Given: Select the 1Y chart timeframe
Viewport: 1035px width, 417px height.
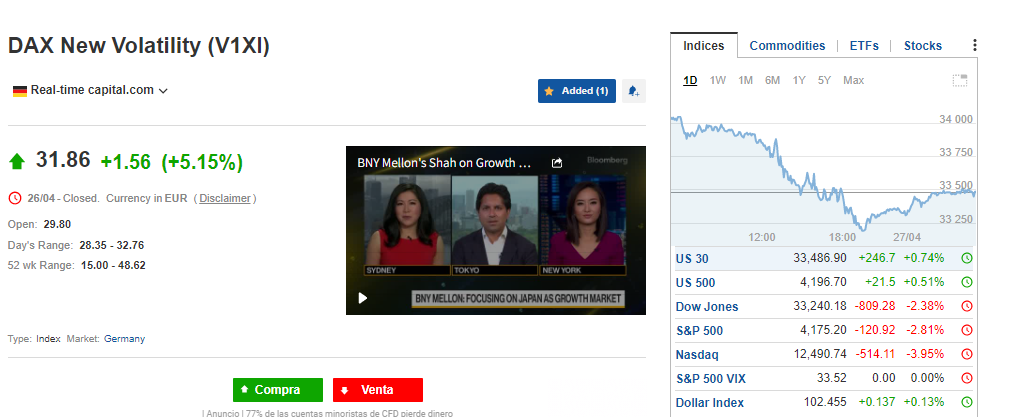Looking at the screenshot, I should tap(798, 80).
